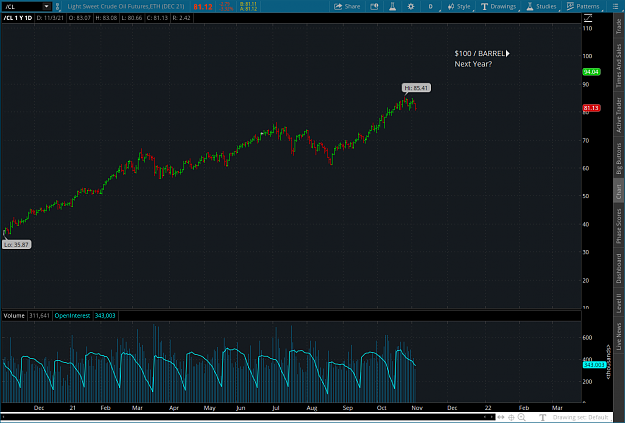Open the Dashboard sidebar tab
Image resolution: width=625 pixels, height=423 pixels.
(619, 268)
